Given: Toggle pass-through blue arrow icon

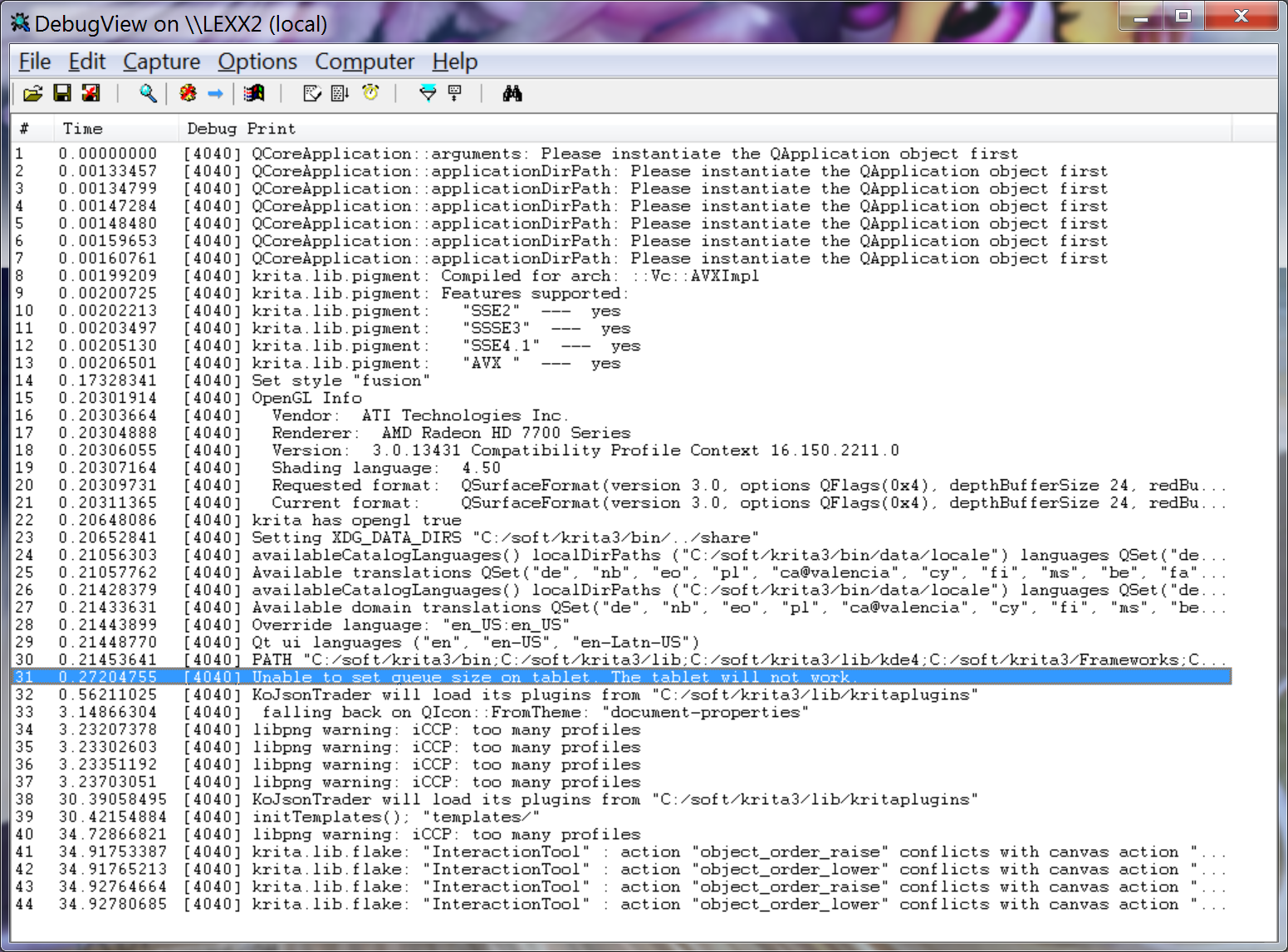Looking at the screenshot, I should point(215,93).
